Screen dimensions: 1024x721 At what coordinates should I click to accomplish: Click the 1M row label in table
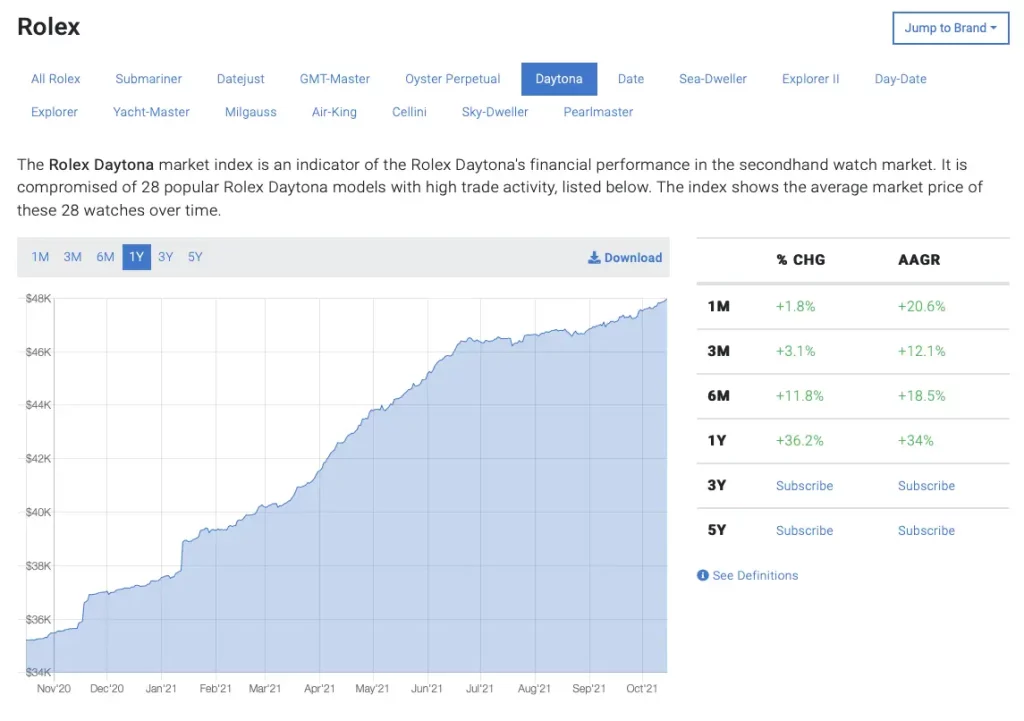pyautogui.click(x=718, y=306)
